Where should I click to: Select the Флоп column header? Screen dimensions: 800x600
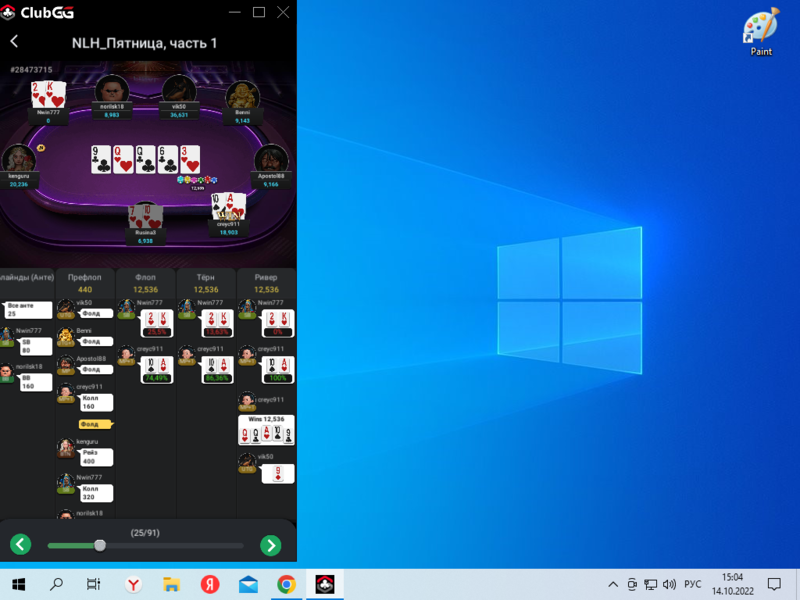coord(146,276)
